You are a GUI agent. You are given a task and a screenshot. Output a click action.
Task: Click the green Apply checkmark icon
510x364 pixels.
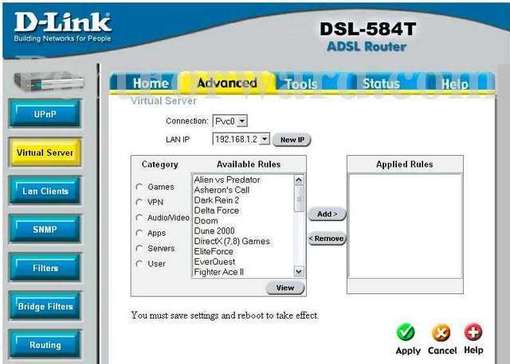tap(406, 332)
